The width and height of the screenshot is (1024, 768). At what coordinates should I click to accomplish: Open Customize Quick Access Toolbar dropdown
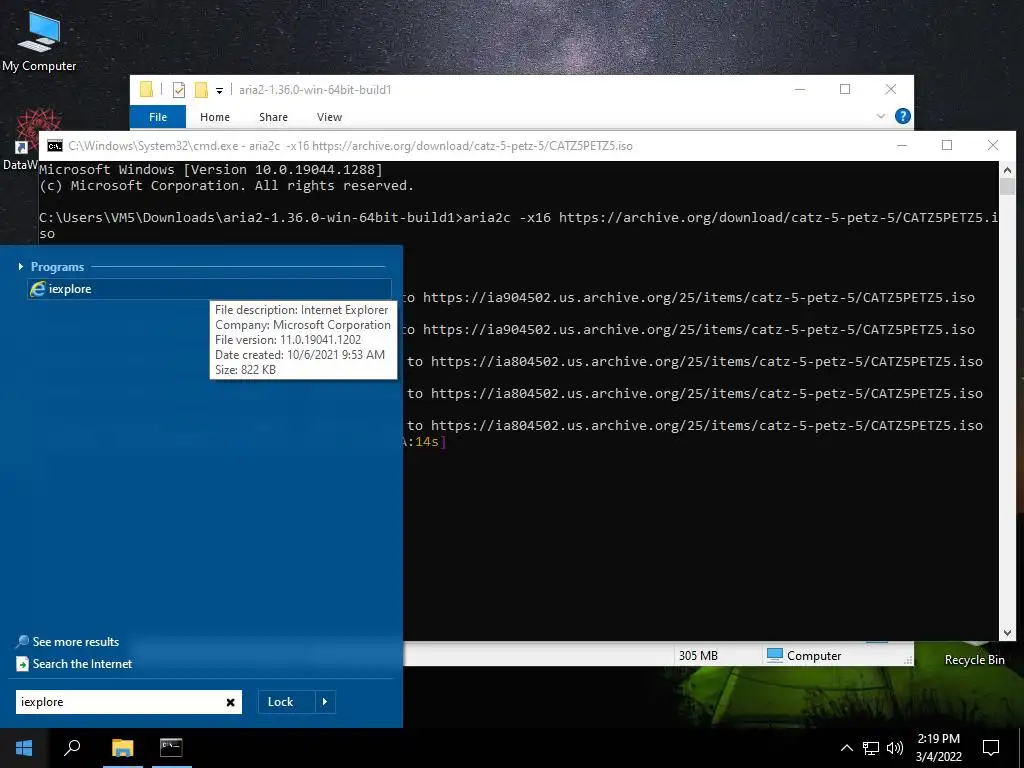(219, 91)
